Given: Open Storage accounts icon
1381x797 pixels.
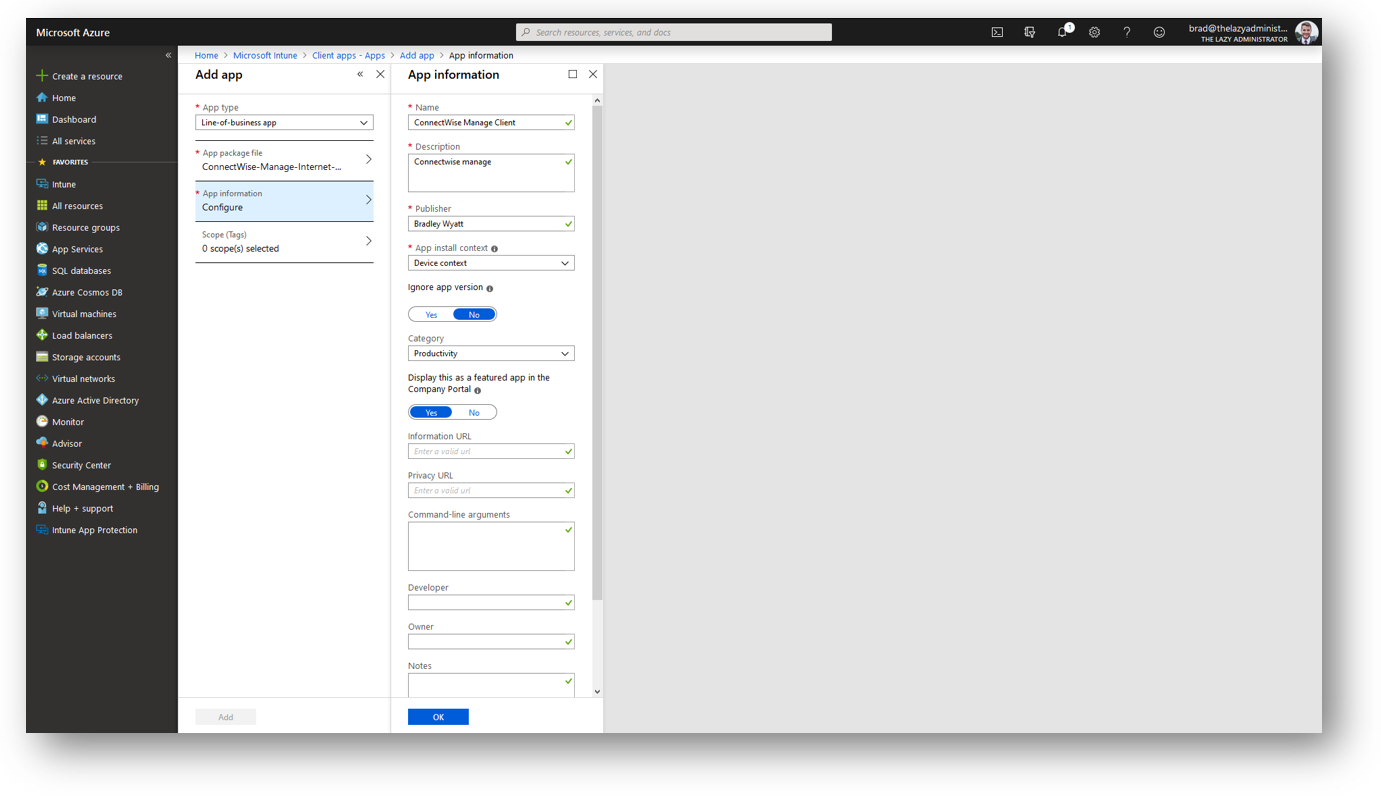Looking at the screenshot, I should [42, 357].
